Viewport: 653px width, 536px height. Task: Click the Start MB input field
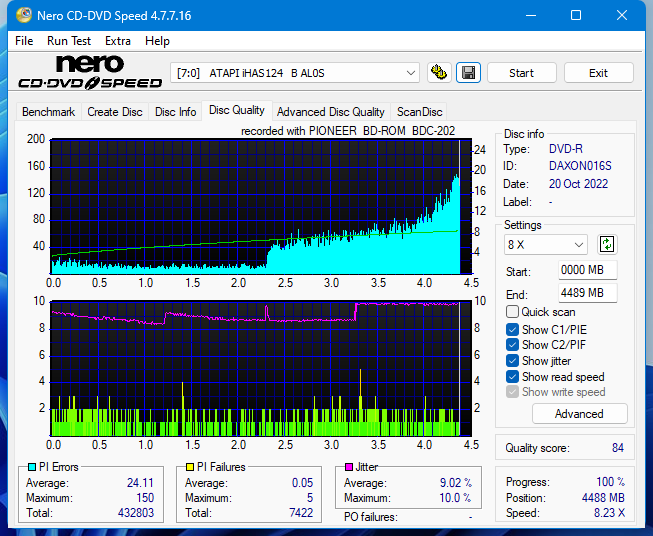(x=587, y=270)
